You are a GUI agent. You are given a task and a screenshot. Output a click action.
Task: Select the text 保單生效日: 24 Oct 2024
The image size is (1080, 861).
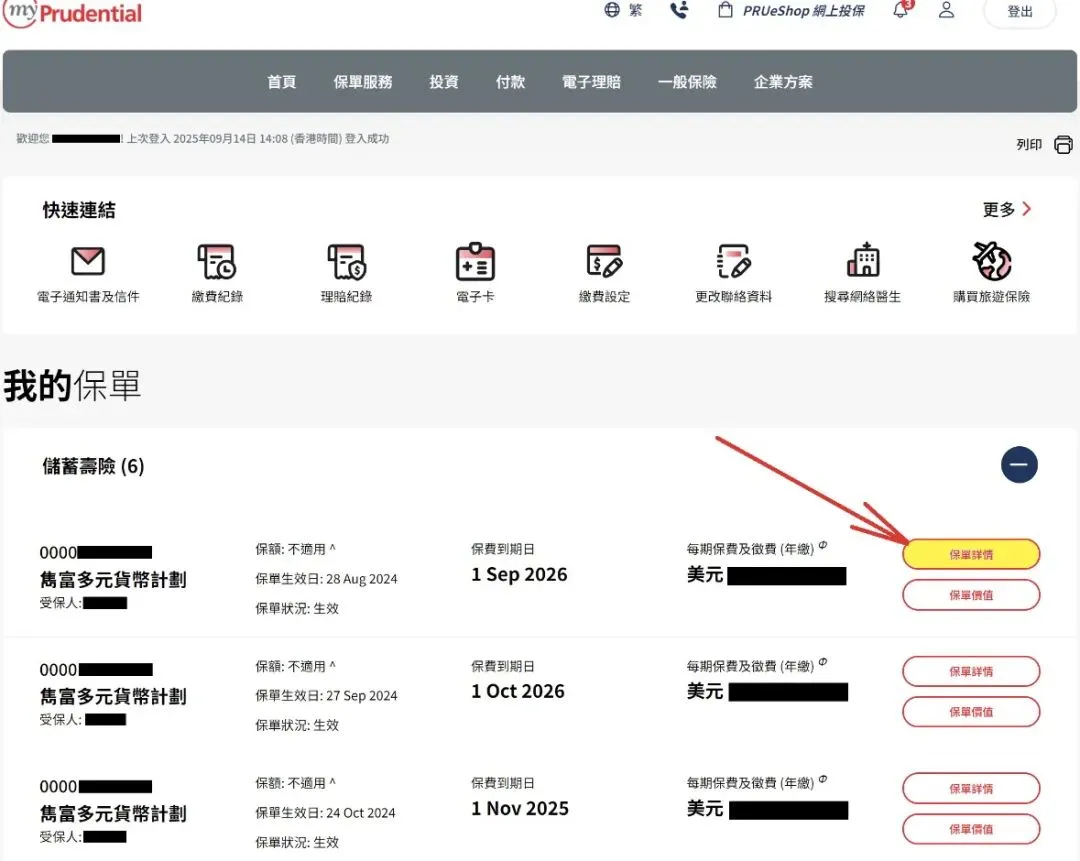click(x=325, y=813)
